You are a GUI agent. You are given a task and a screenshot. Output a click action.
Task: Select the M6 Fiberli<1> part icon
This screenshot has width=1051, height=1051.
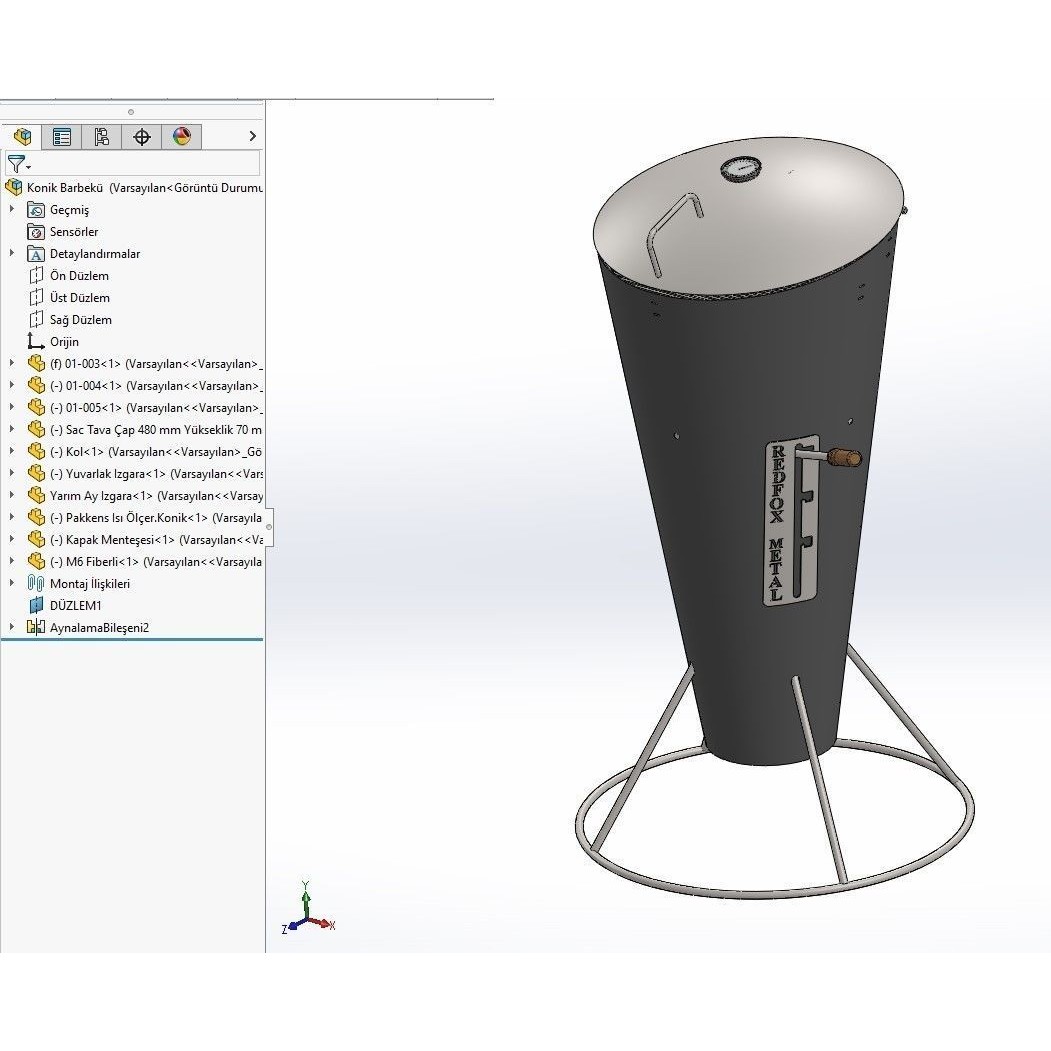click(x=36, y=562)
